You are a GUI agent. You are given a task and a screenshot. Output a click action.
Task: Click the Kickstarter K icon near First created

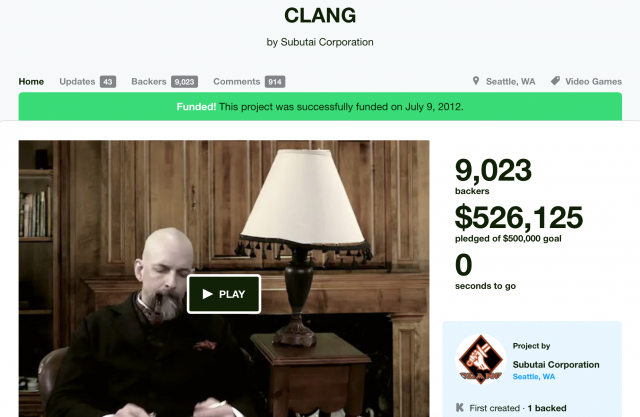[x=460, y=407]
